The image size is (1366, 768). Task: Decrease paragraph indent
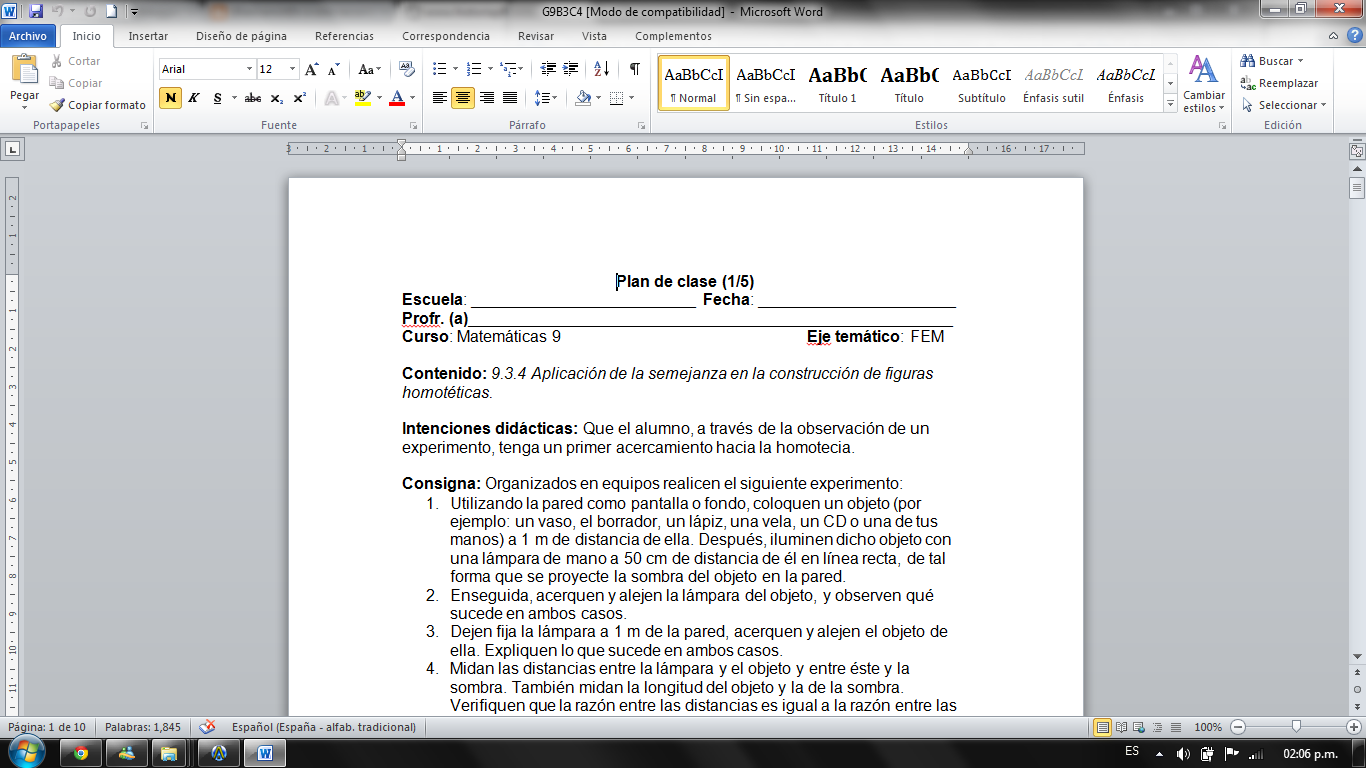[548, 69]
